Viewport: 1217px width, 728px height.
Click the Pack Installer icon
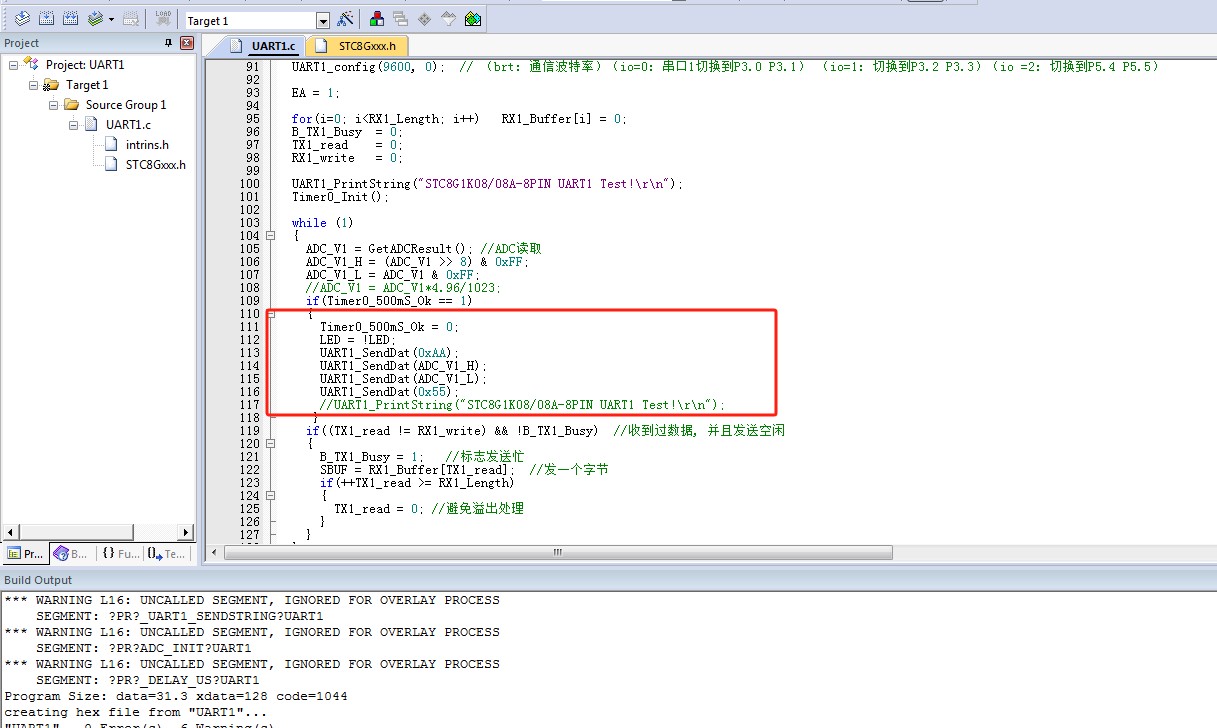point(473,19)
